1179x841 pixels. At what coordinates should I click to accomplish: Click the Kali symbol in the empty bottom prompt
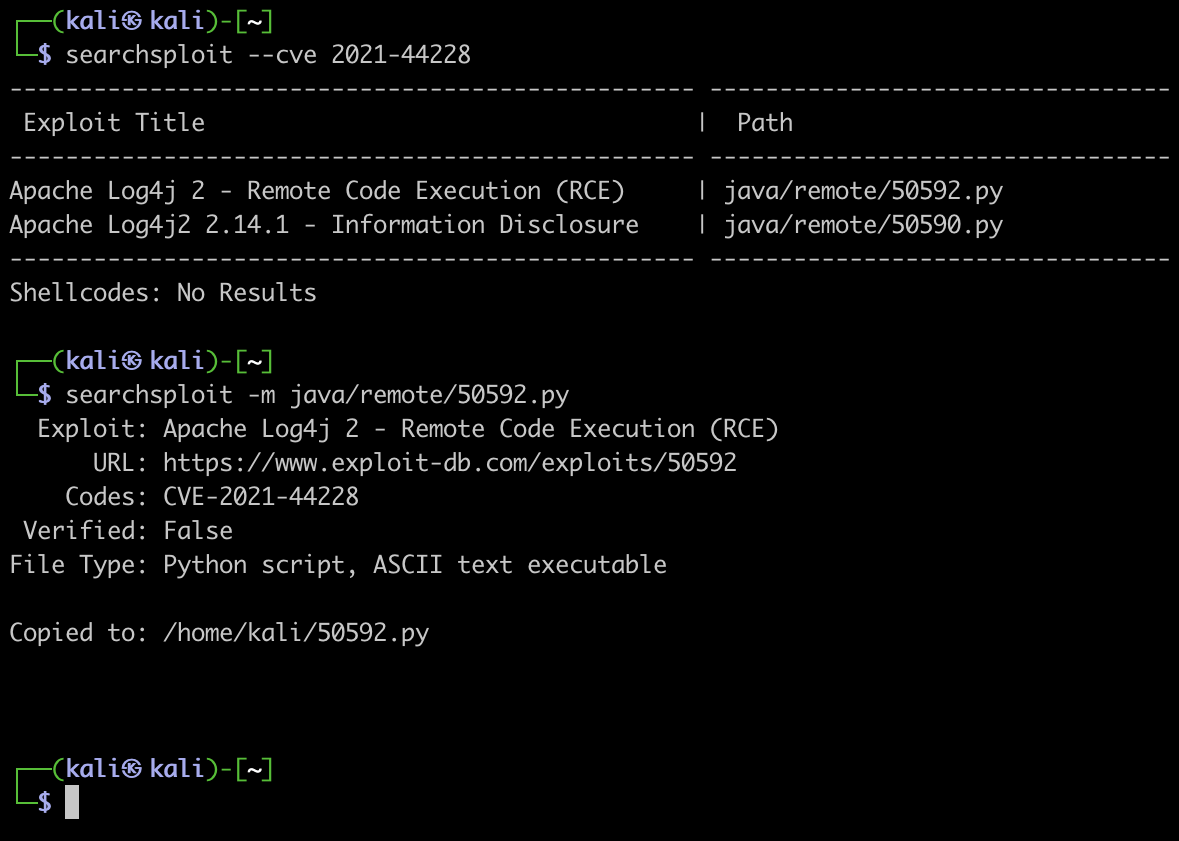pyautogui.click(x=132, y=769)
